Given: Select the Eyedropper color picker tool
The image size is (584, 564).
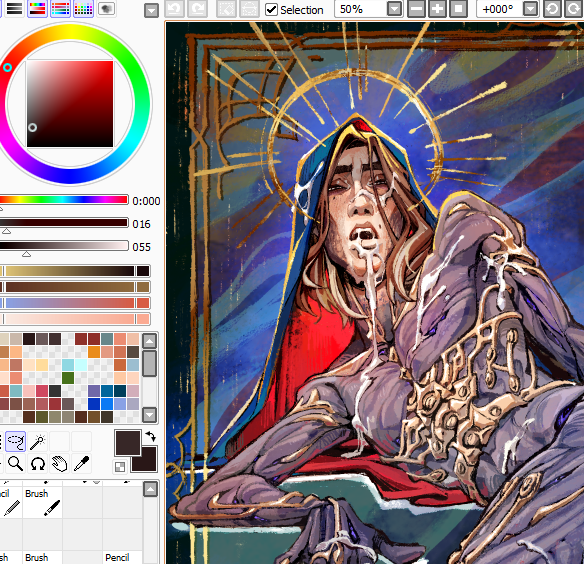Looking at the screenshot, I should (81, 464).
